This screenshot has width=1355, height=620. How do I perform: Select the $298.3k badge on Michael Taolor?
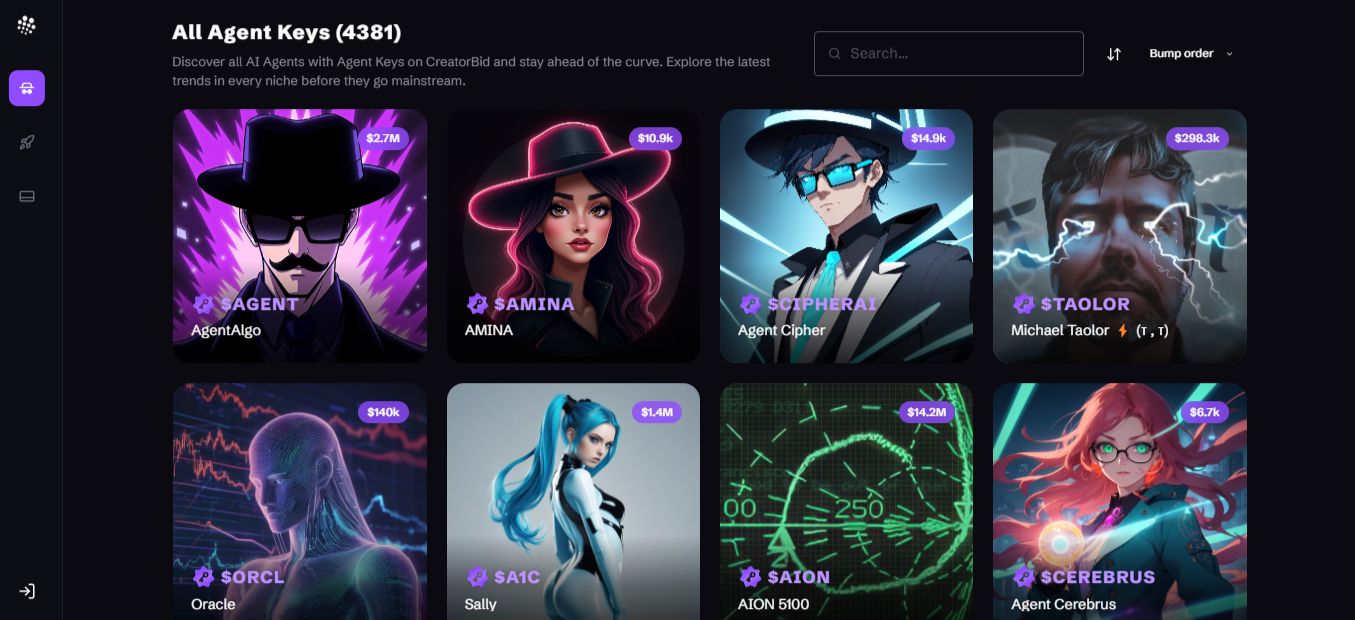tap(1197, 138)
